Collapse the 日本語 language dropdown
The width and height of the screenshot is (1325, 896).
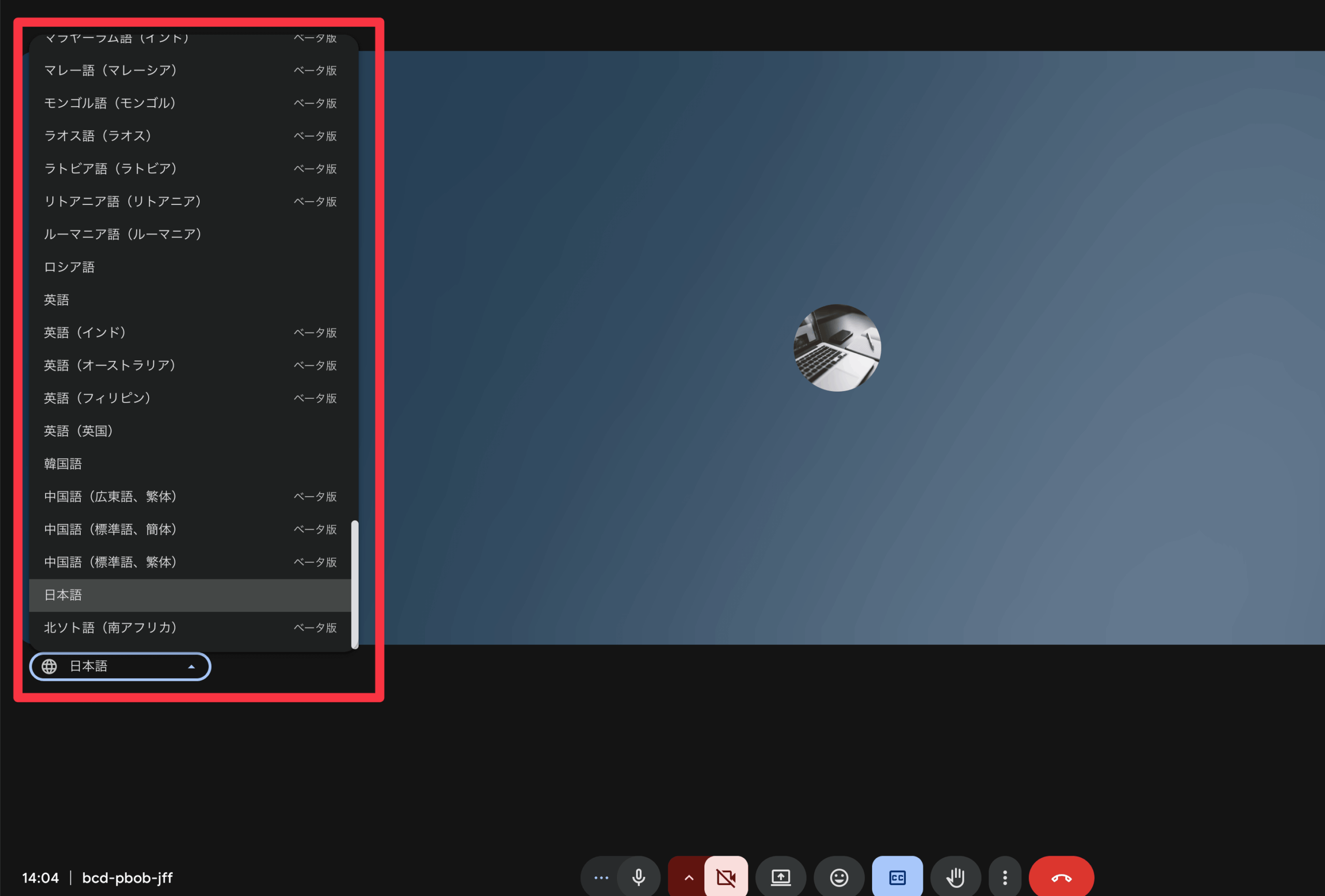coord(192,666)
